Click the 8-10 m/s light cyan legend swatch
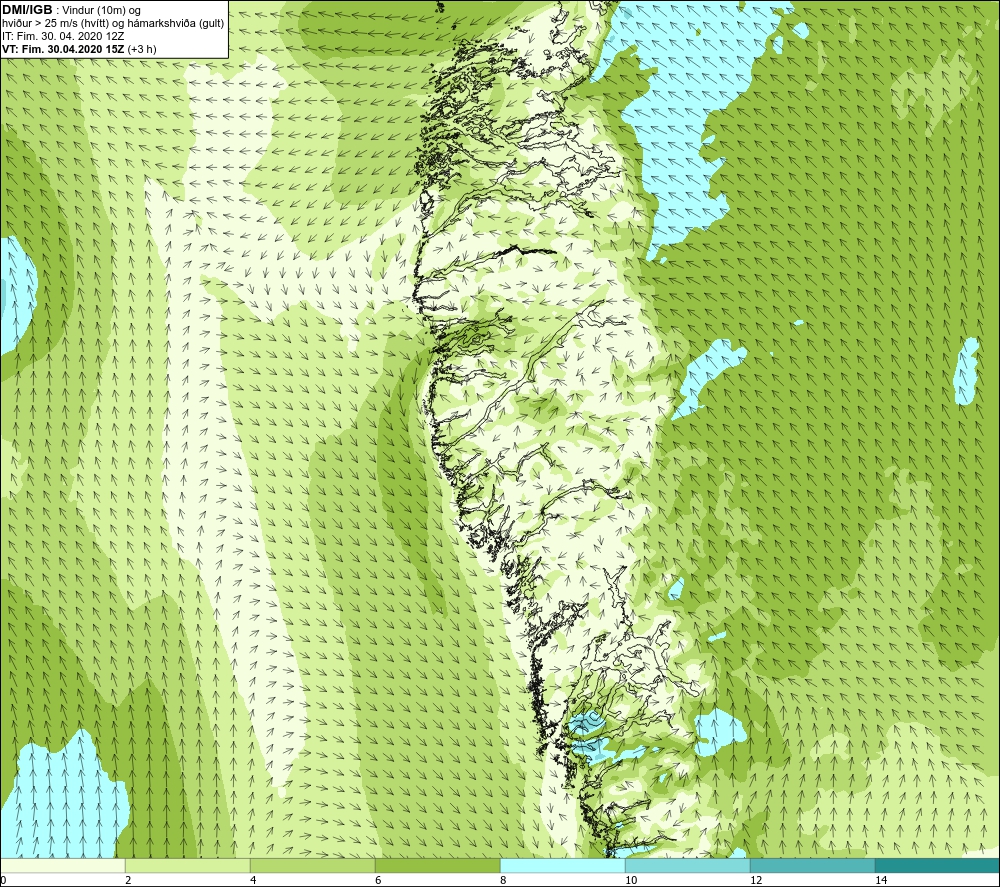The image size is (1000, 887). 562,866
